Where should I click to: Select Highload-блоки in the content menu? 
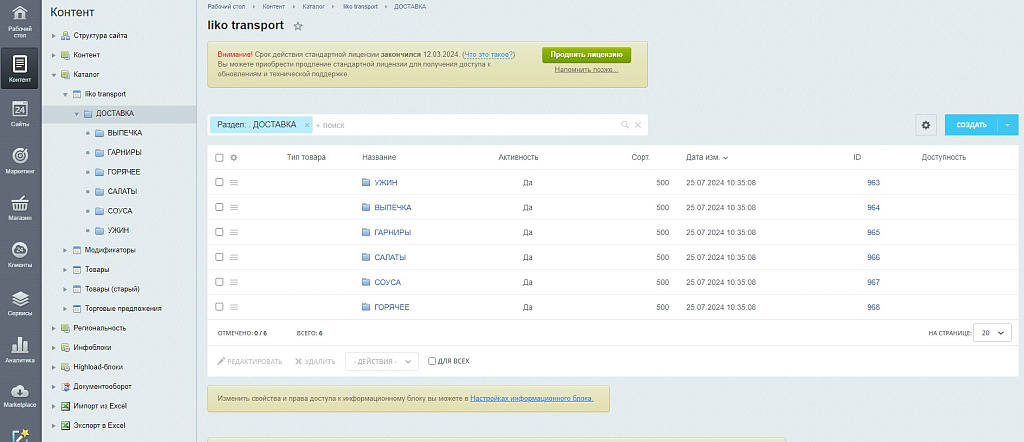[97, 367]
